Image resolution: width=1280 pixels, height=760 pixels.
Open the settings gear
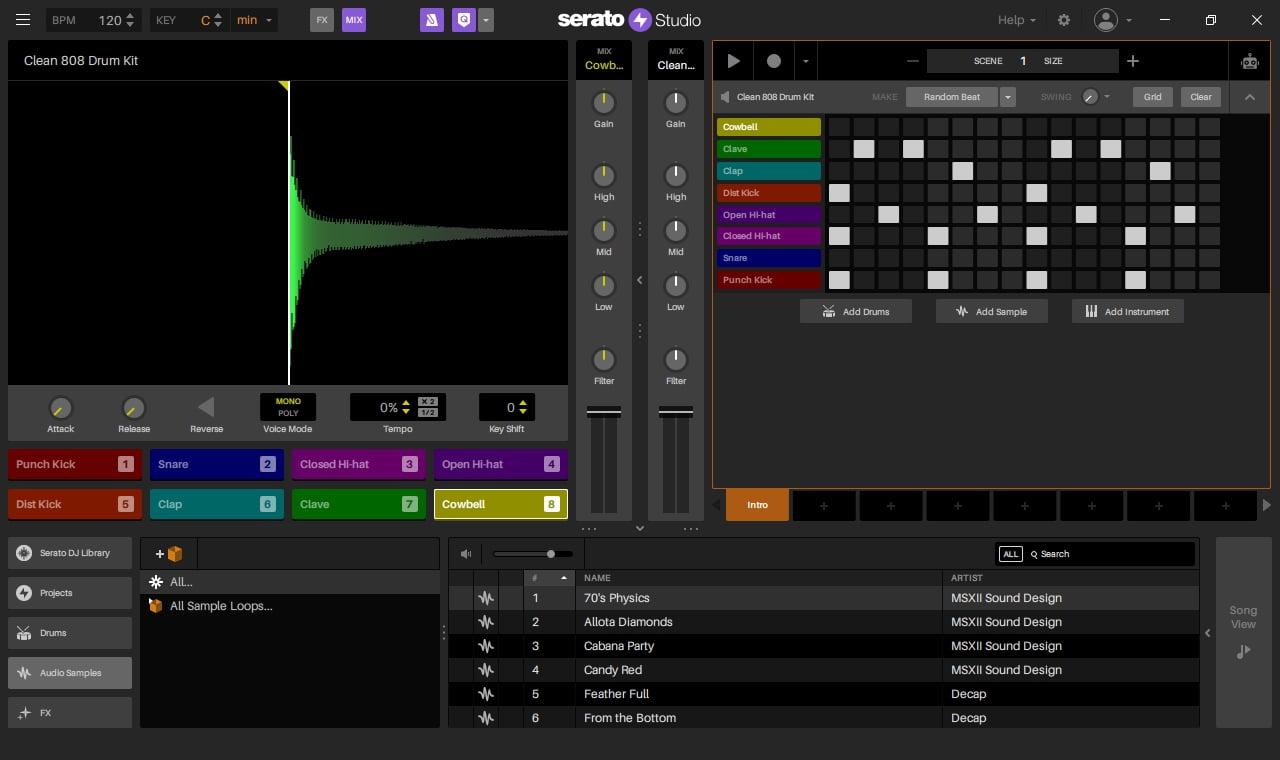1063,20
